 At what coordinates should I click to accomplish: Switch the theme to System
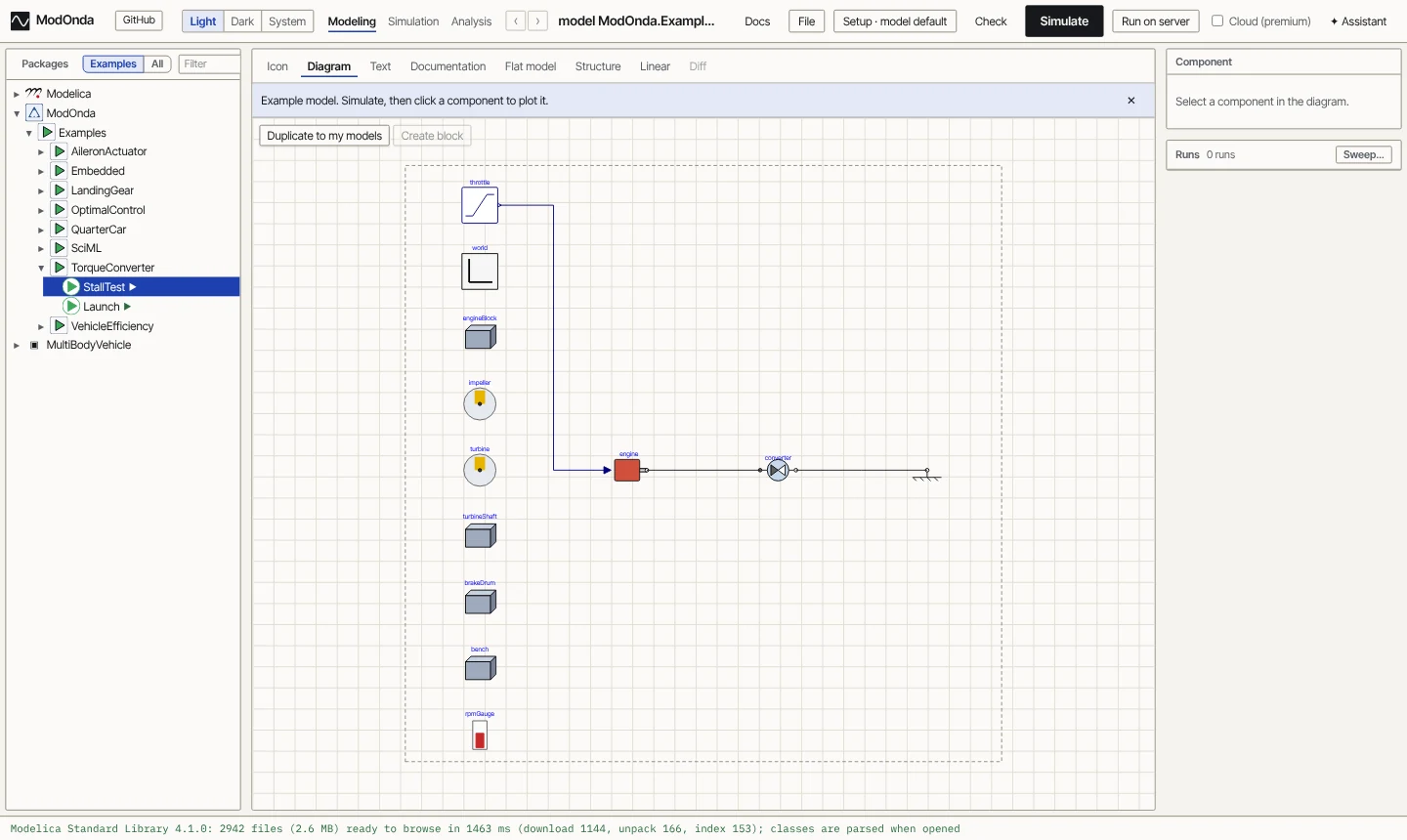pos(287,21)
